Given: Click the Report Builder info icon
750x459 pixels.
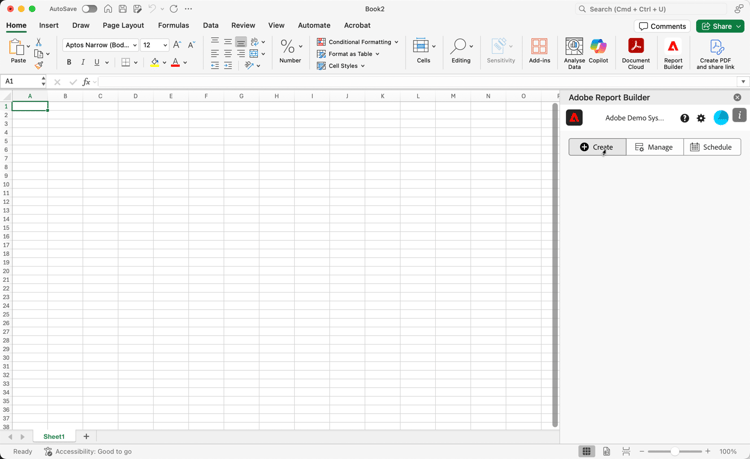Looking at the screenshot, I should [739, 115].
